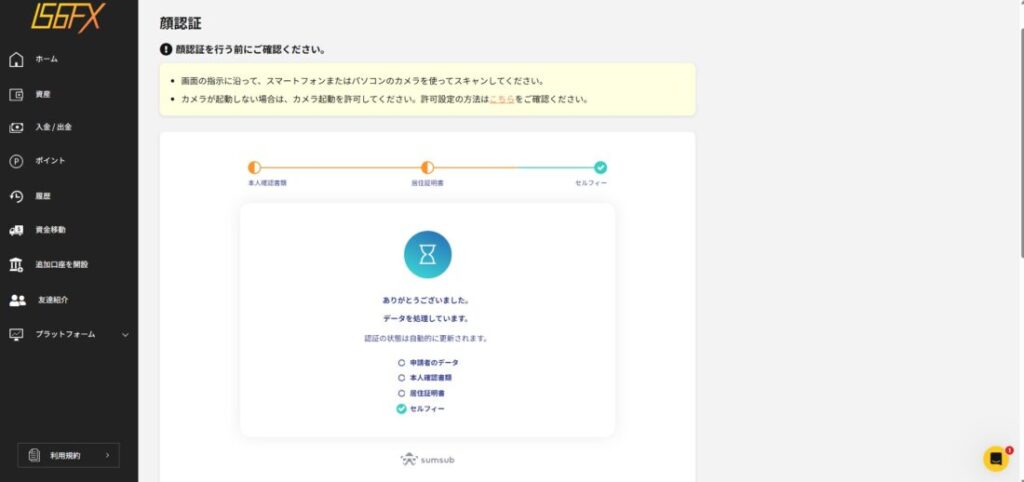Go to the 友達紹介 menu item
Image resolution: width=1024 pixels, height=482 pixels.
tap(53, 299)
